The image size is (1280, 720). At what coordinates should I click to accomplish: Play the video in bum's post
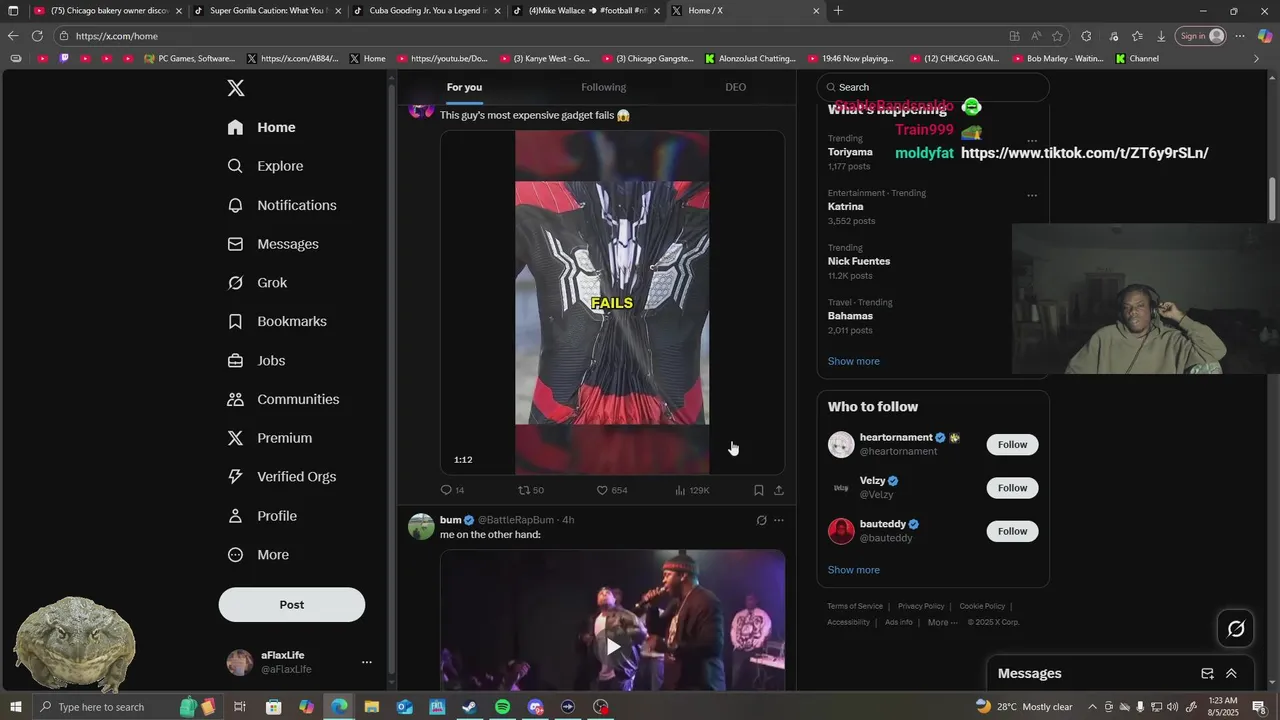[x=613, y=646]
